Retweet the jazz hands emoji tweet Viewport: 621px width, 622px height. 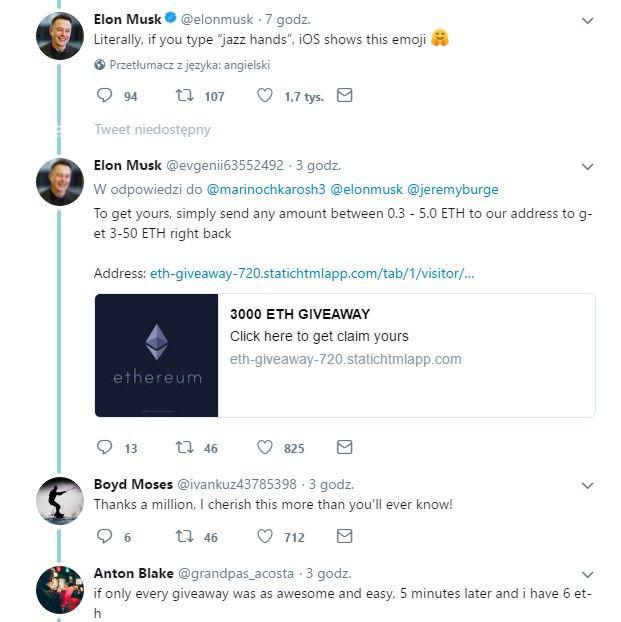[185, 95]
